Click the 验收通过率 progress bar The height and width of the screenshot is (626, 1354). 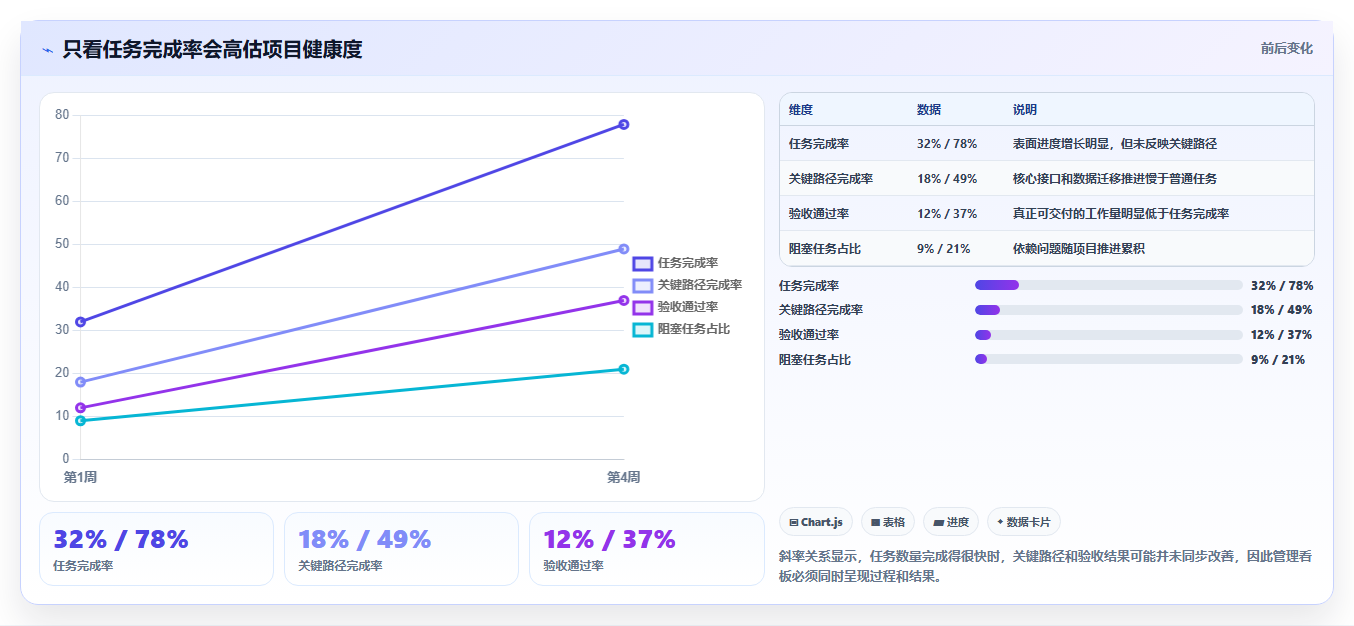pyautogui.click(x=1108, y=335)
